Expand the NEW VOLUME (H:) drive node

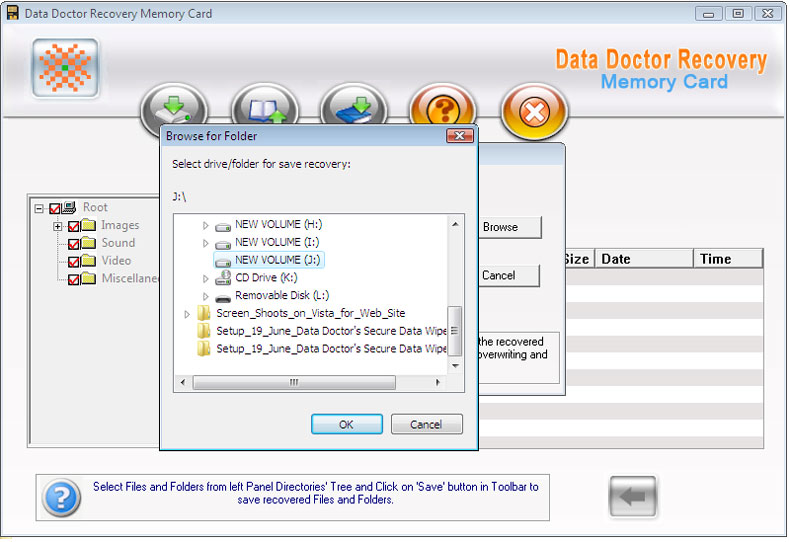click(205, 226)
